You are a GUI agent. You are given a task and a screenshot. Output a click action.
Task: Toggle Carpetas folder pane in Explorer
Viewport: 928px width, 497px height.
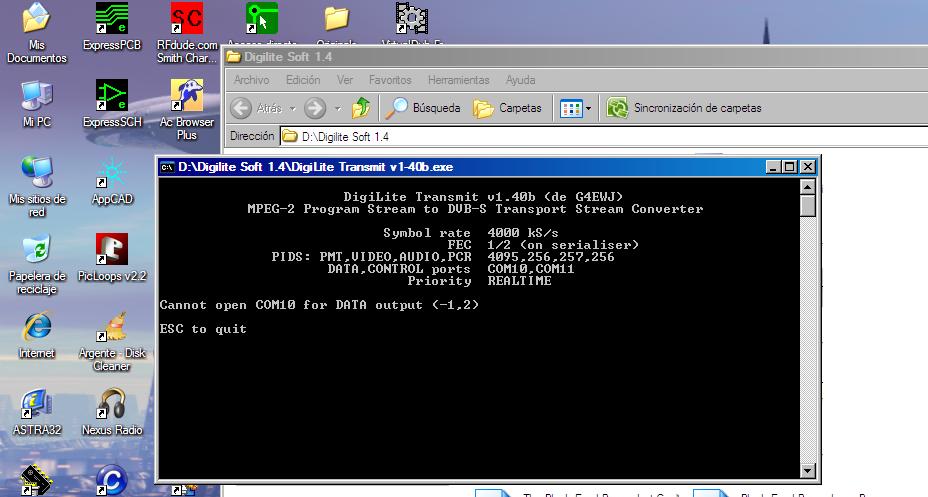point(507,108)
